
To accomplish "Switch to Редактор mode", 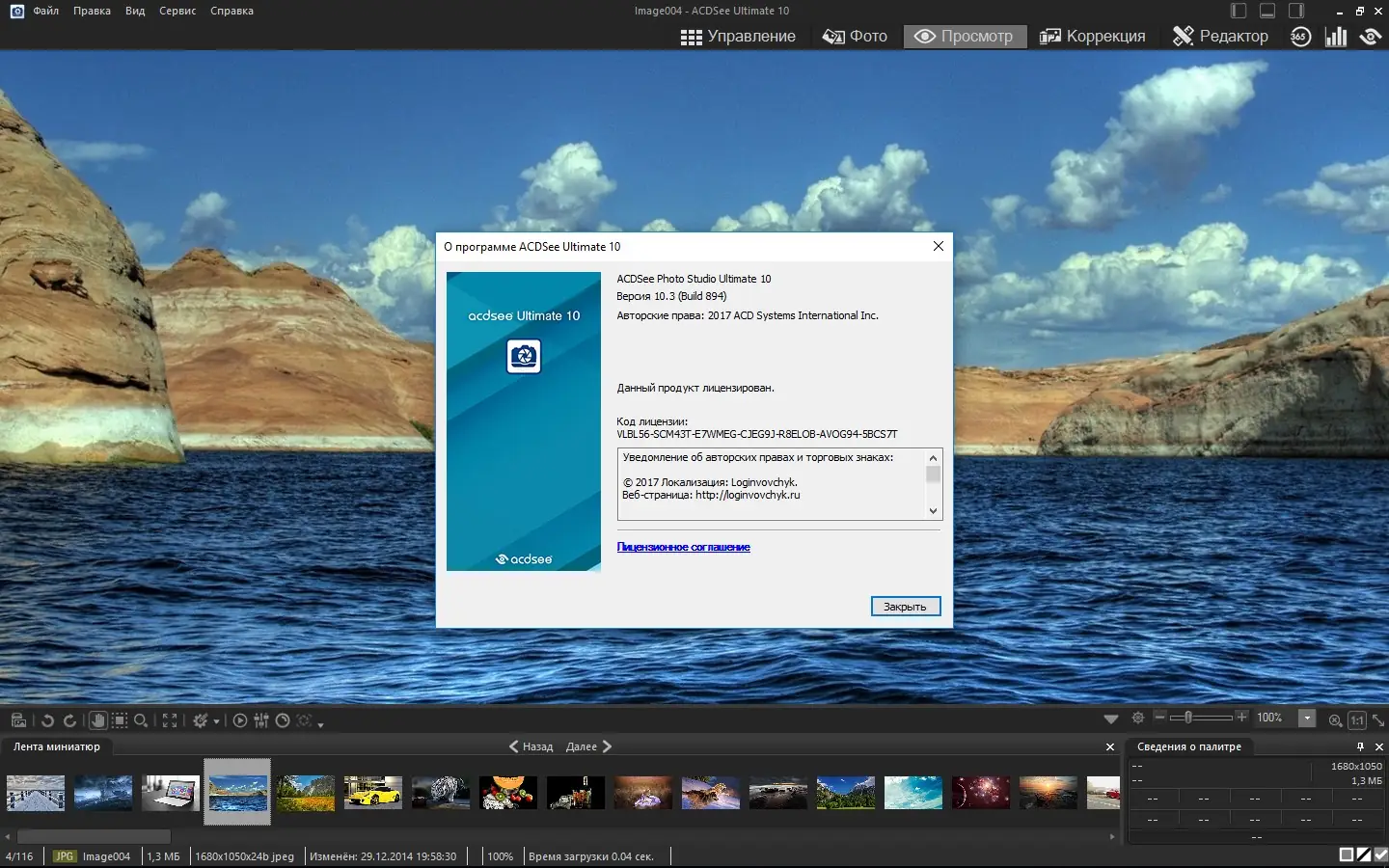I will (1220, 37).
